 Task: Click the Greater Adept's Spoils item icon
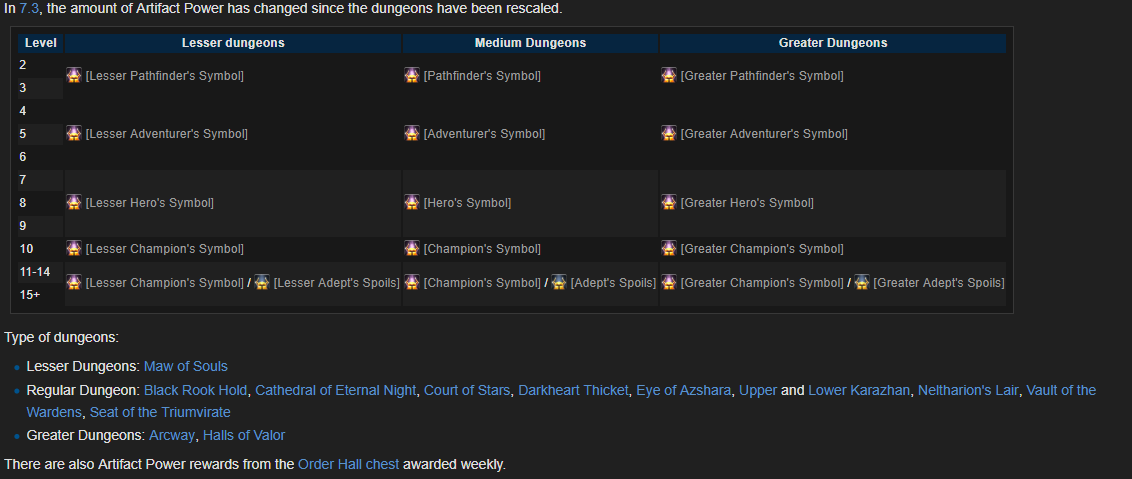coord(862,283)
